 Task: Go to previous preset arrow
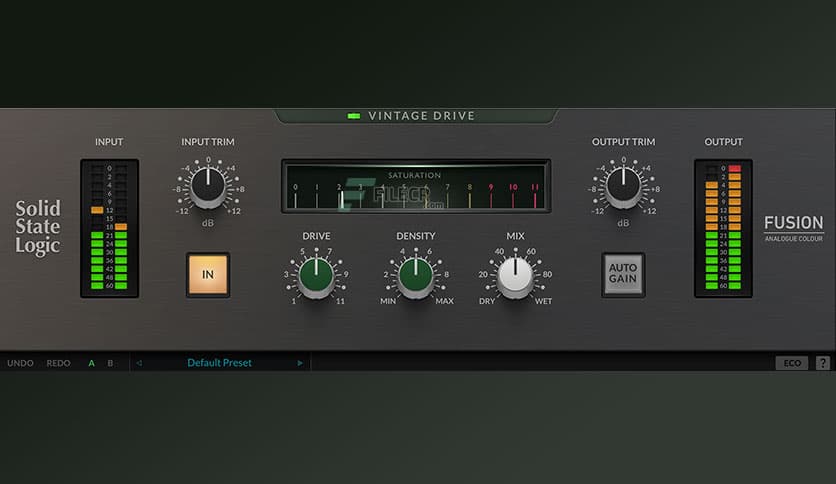pos(139,363)
